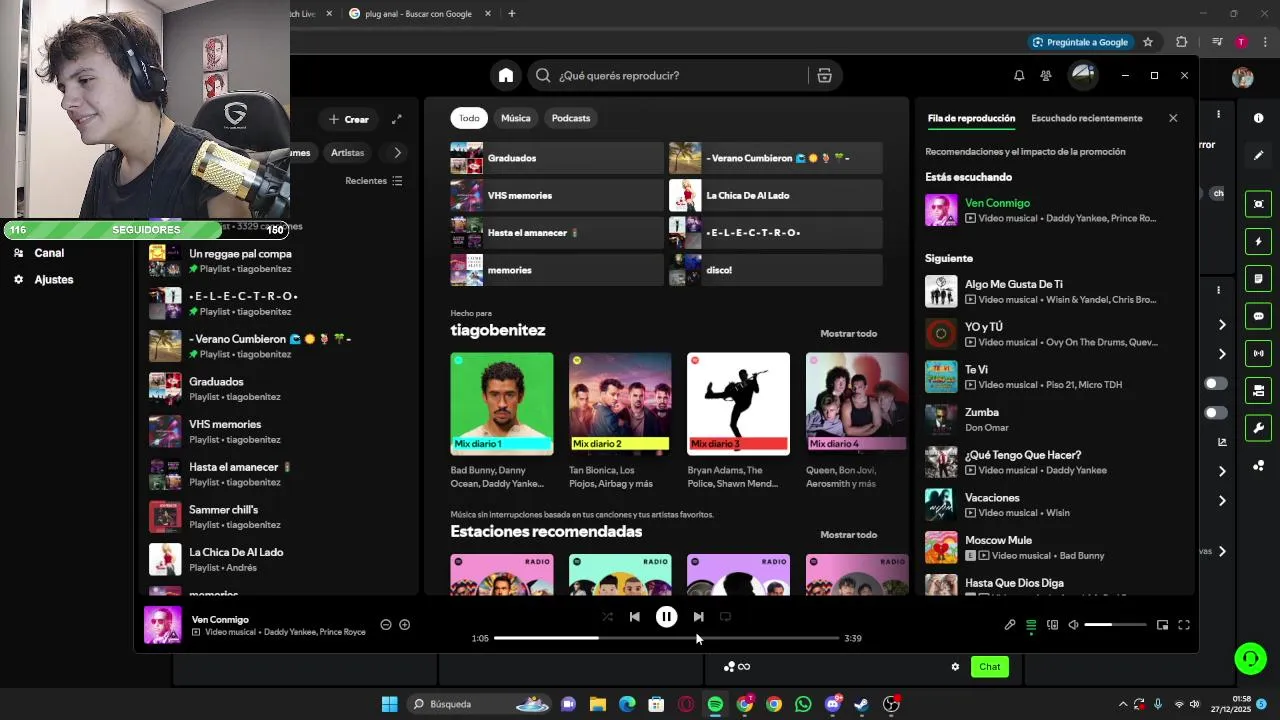Enter Spotify fullscreen mode
This screenshot has height=720, width=1280.
point(1184,625)
